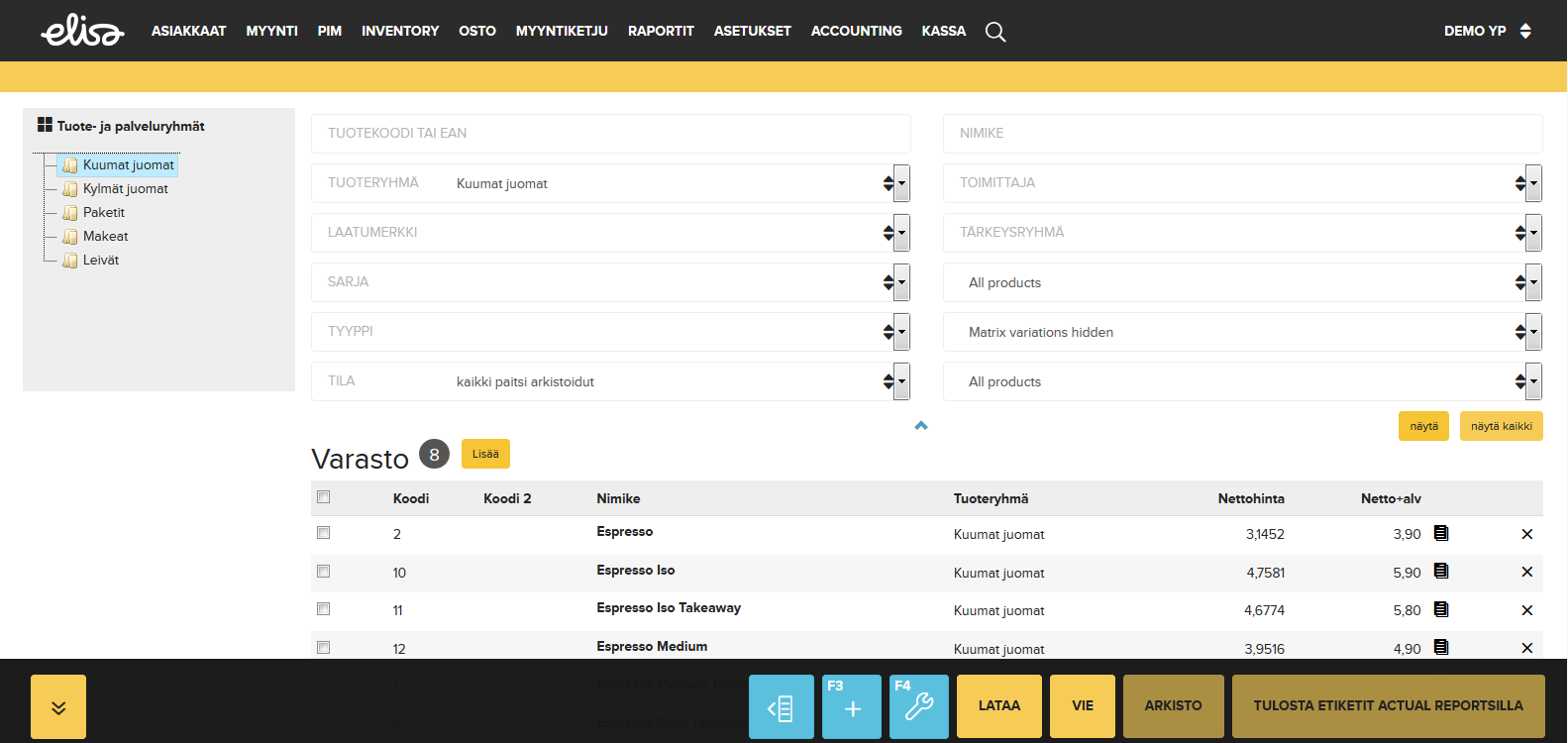Select the Kylmät juomat tree item

[x=126, y=189]
